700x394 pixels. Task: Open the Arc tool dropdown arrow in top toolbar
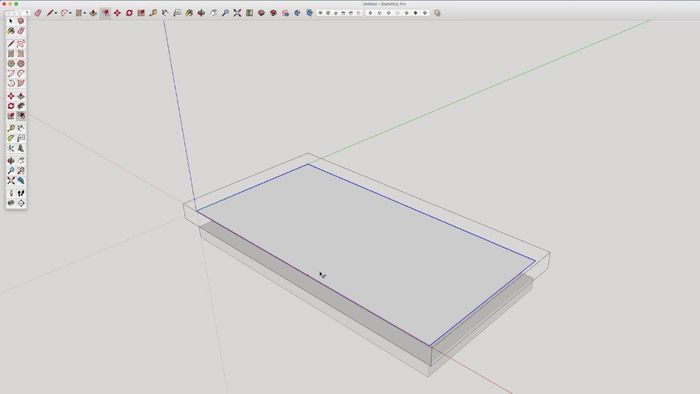point(70,13)
